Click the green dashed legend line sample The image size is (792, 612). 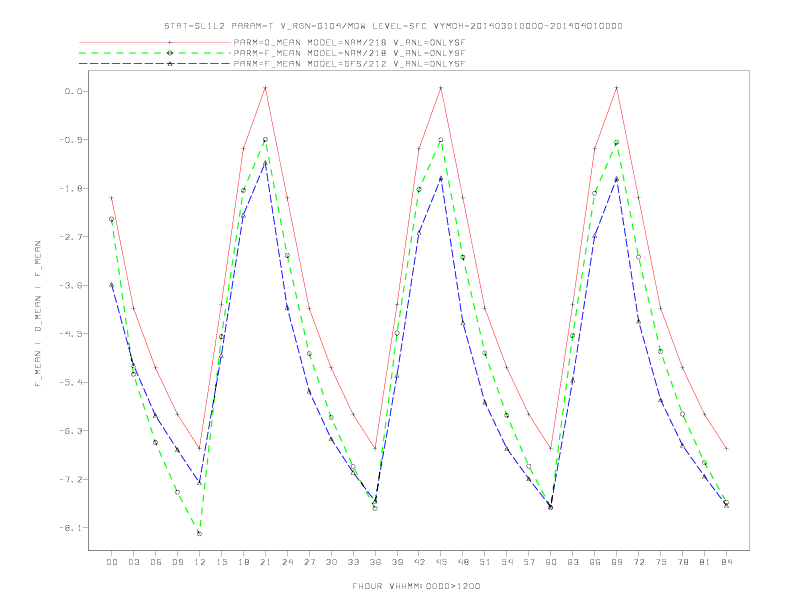point(155,53)
